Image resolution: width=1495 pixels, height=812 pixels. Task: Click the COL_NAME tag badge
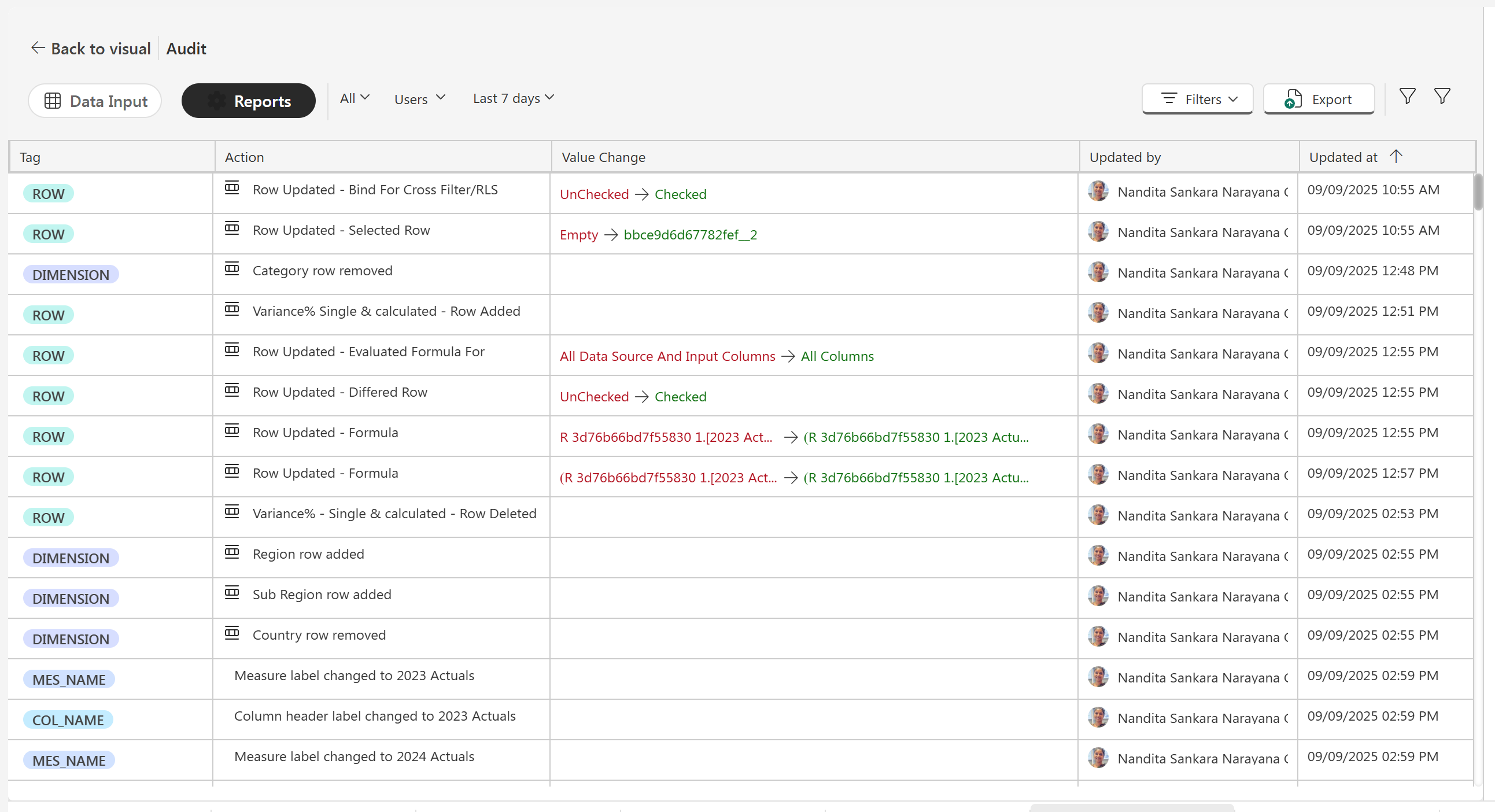point(68,719)
